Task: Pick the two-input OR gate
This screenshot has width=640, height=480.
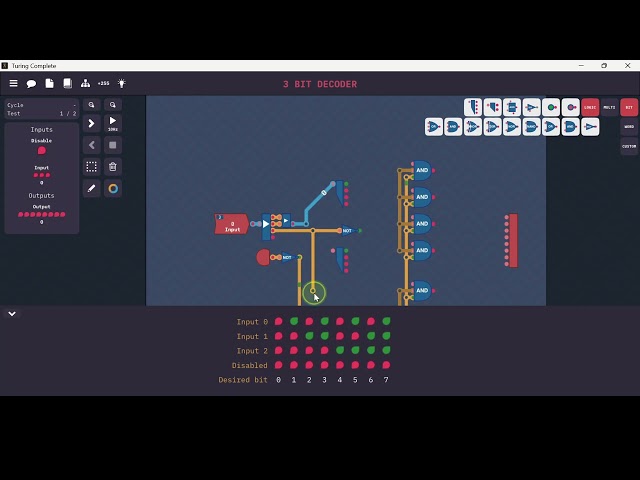Action: pyautogui.click(x=551, y=127)
